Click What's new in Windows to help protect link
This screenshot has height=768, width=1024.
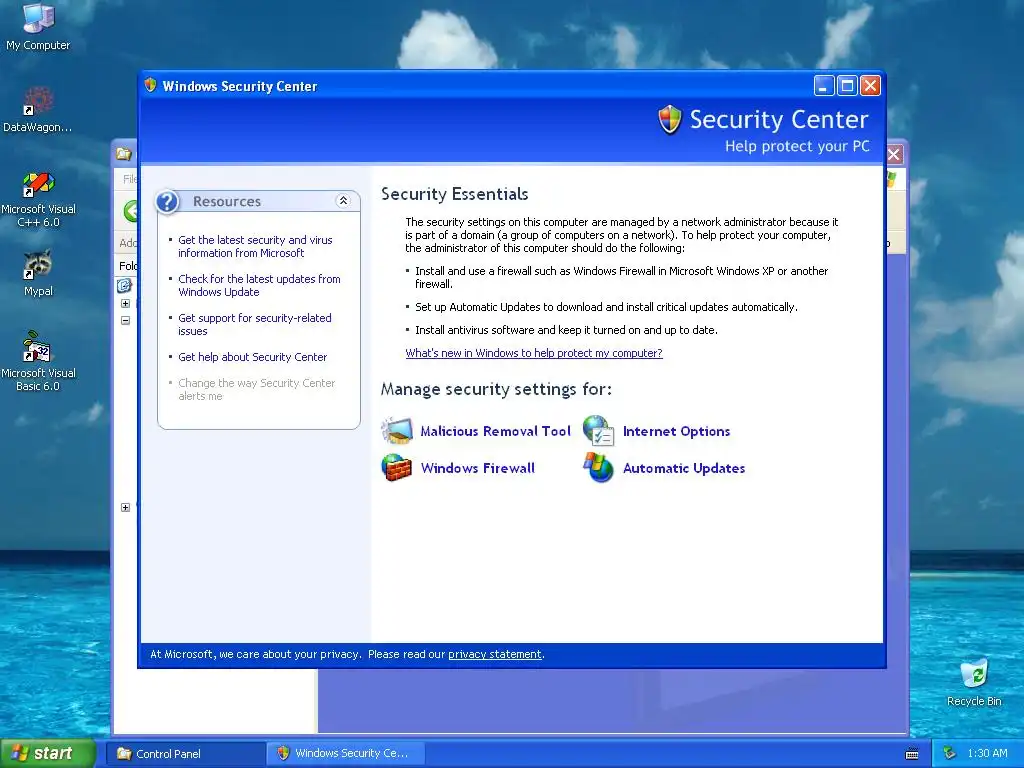(534, 353)
